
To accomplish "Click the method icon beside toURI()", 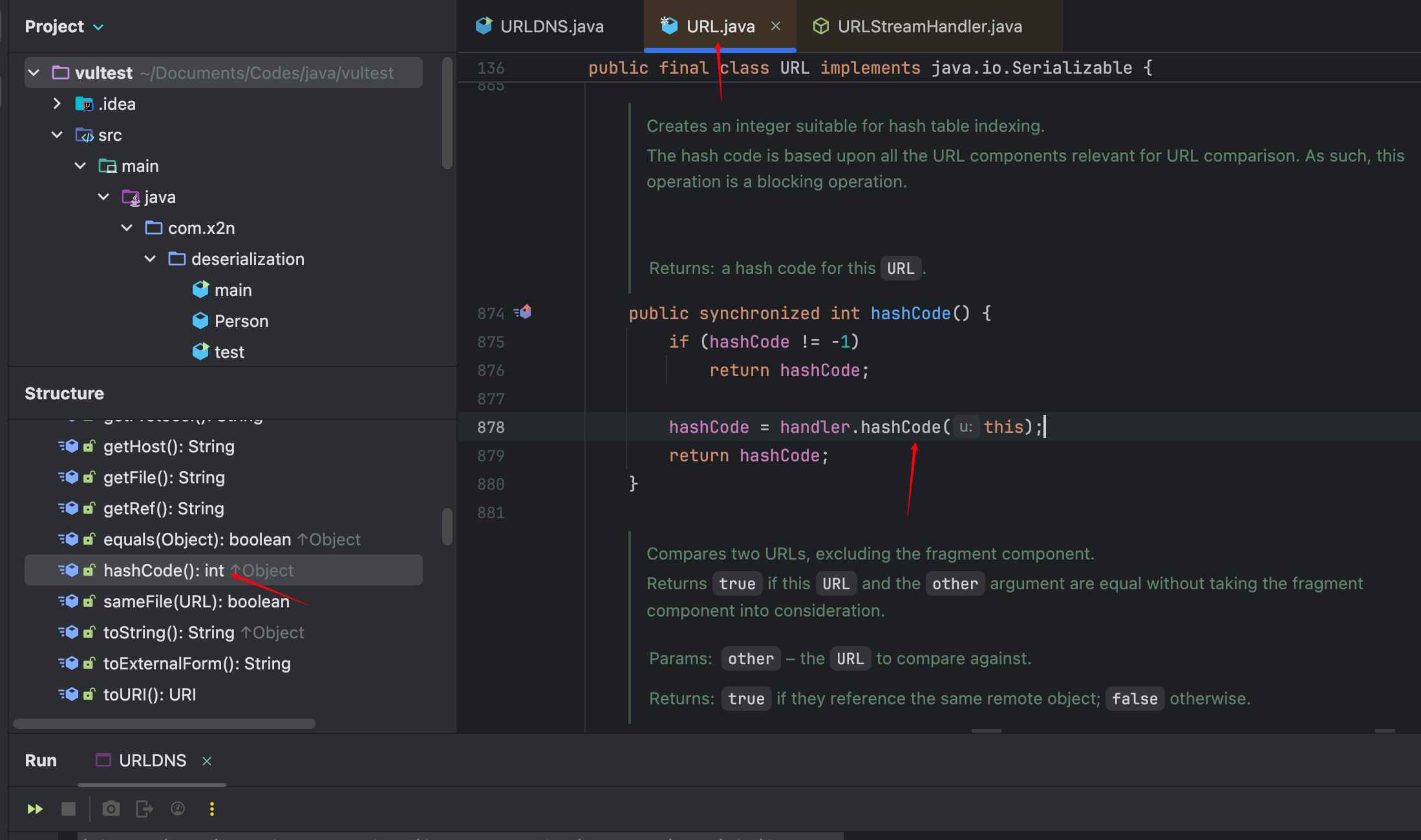I will coord(69,694).
